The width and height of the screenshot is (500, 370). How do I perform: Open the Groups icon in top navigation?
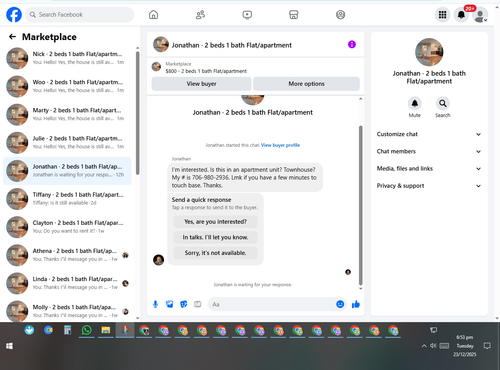click(340, 15)
